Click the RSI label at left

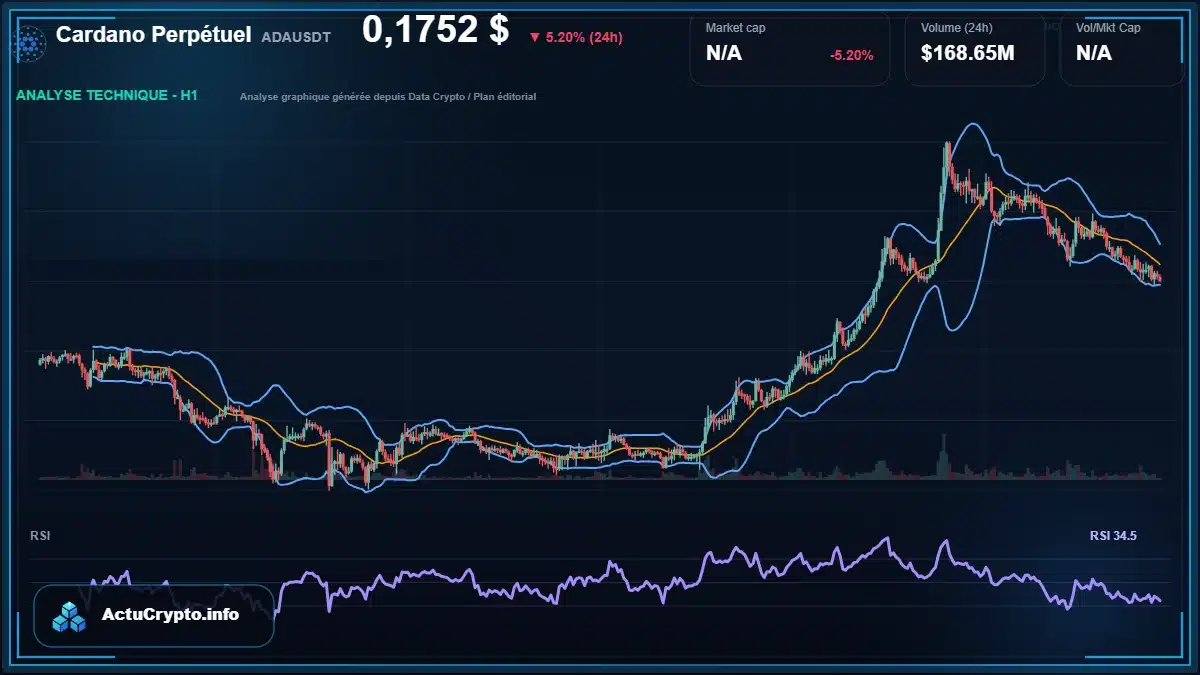(x=40, y=536)
